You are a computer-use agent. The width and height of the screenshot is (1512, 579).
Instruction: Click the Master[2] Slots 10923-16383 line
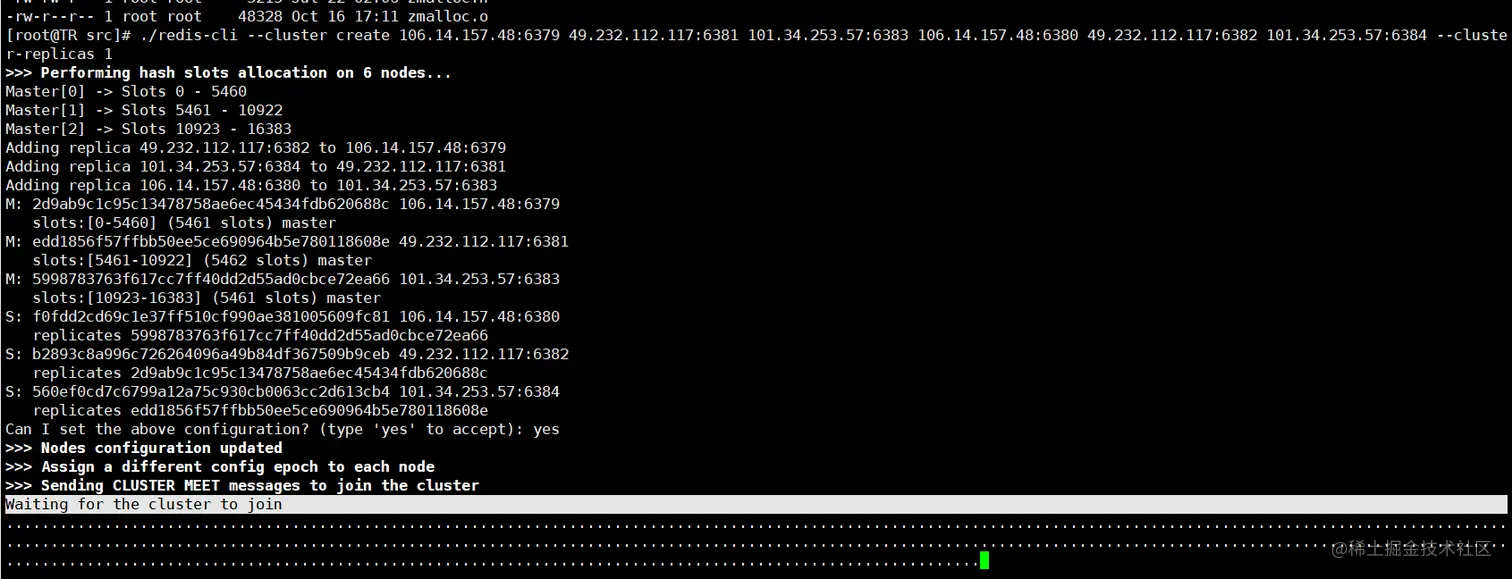150,128
